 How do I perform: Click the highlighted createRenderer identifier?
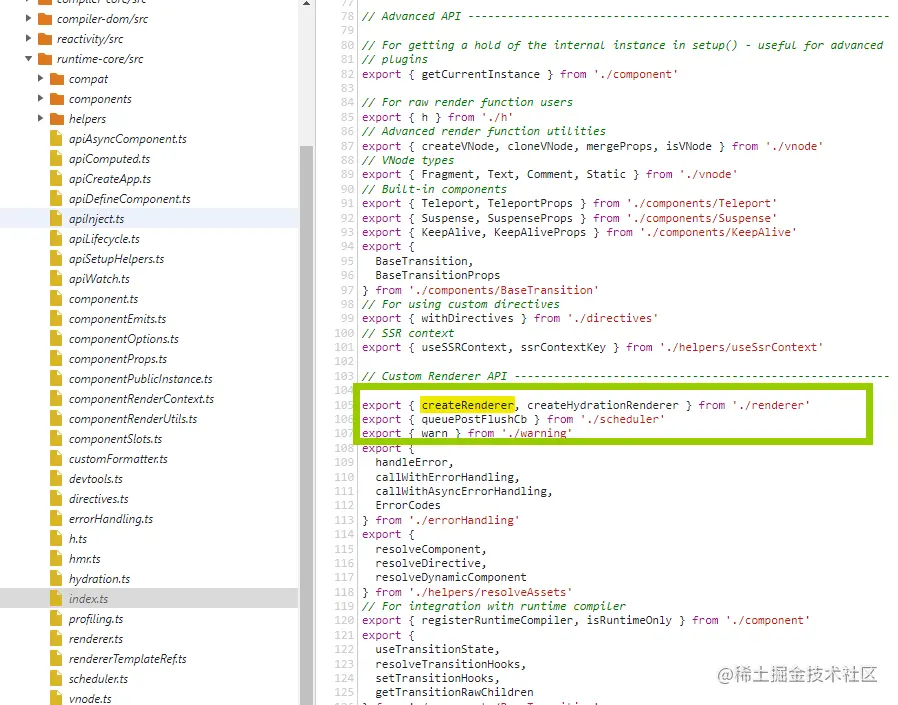click(467, 405)
